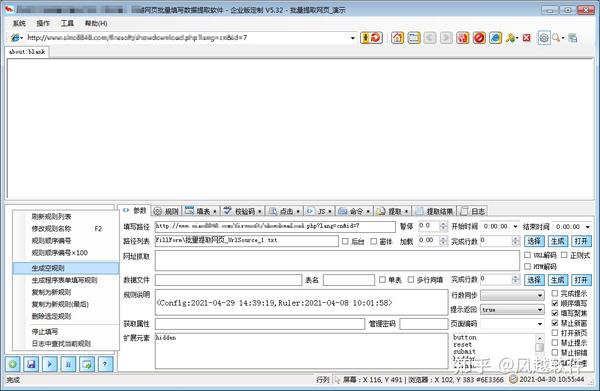The height and width of the screenshot is (391, 600).
Task: Click the home icon in the browser toolbar
Action: tap(398, 38)
